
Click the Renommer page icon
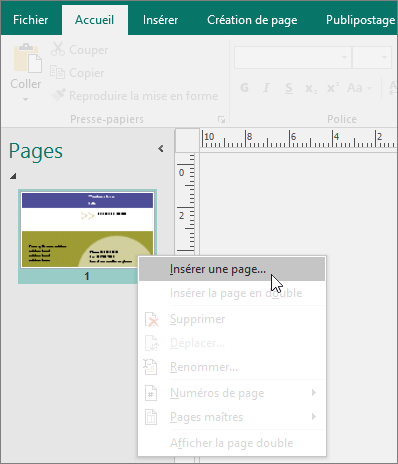pos(151,367)
